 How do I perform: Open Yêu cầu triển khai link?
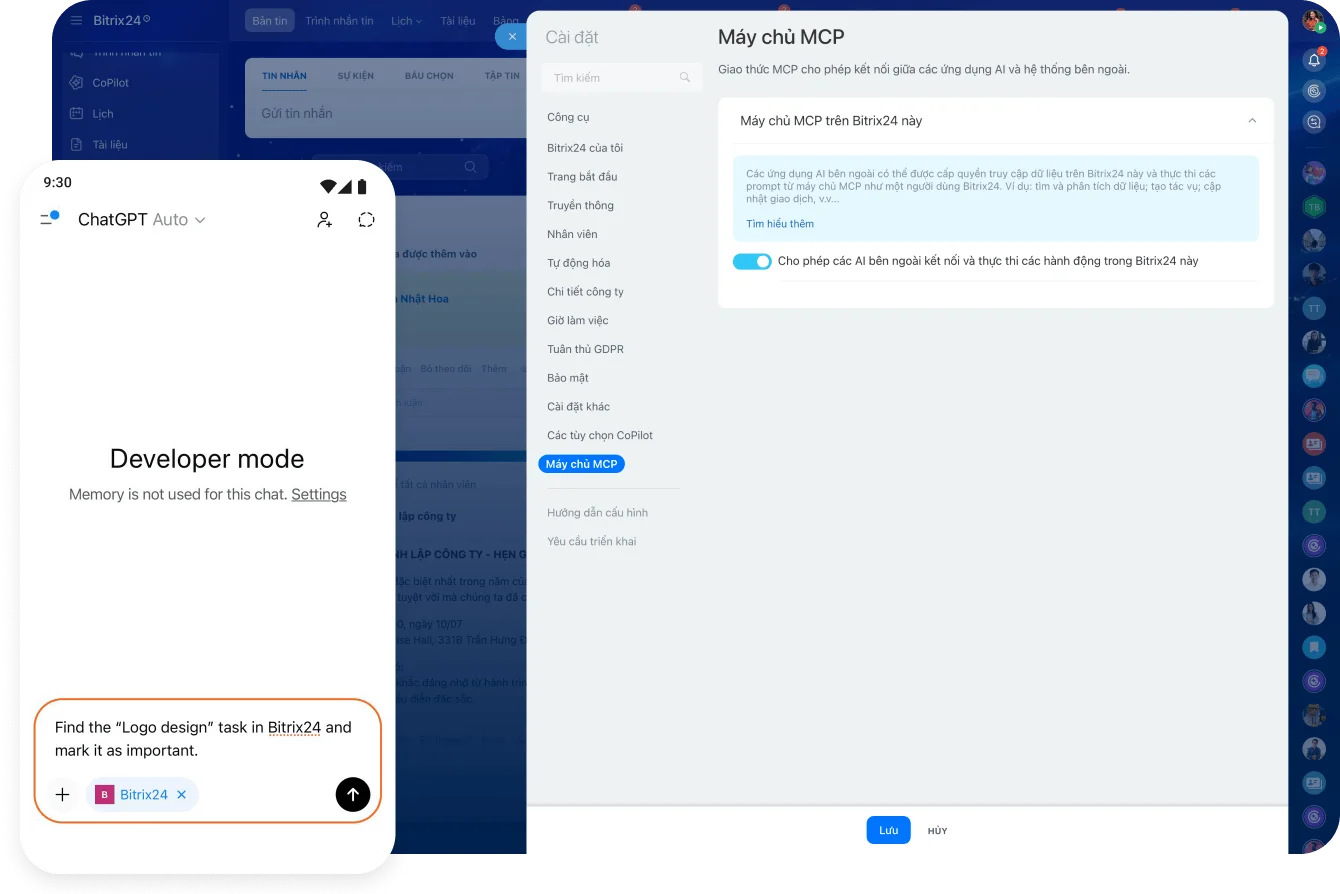click(591, 541)
